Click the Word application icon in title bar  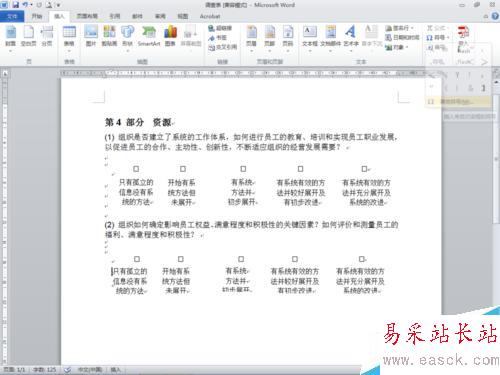(x=4, y=5)
